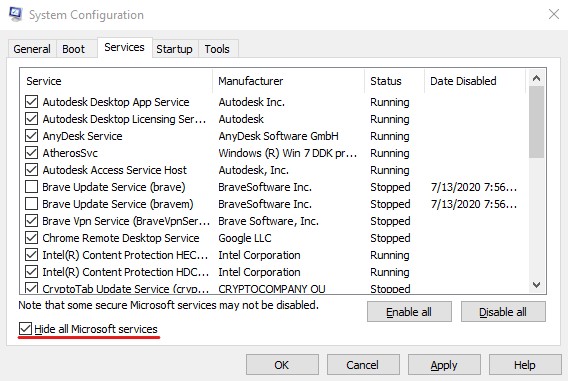Enable Brave Update Service (brave) checkbox
The height and width of the screenshot is (381, 568).
tap(32, 187)
